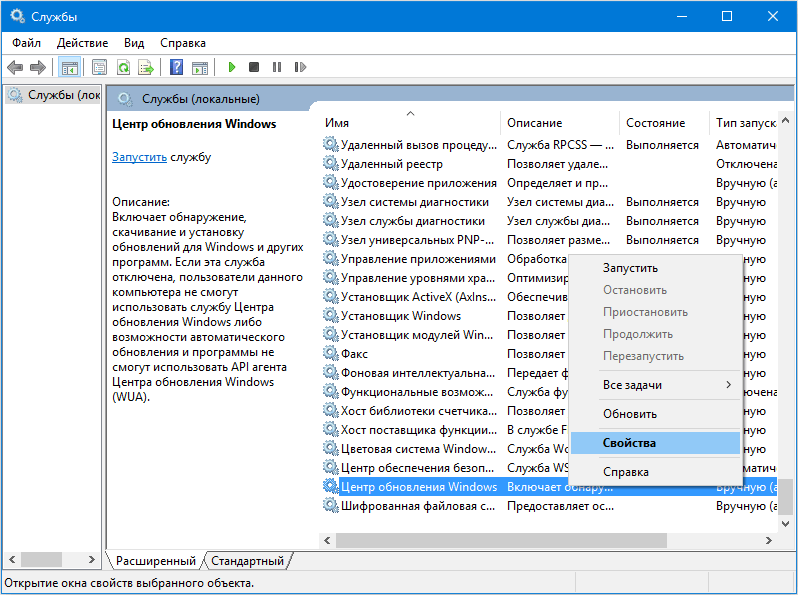Sort list by the Имя column header

coord(410,123)
